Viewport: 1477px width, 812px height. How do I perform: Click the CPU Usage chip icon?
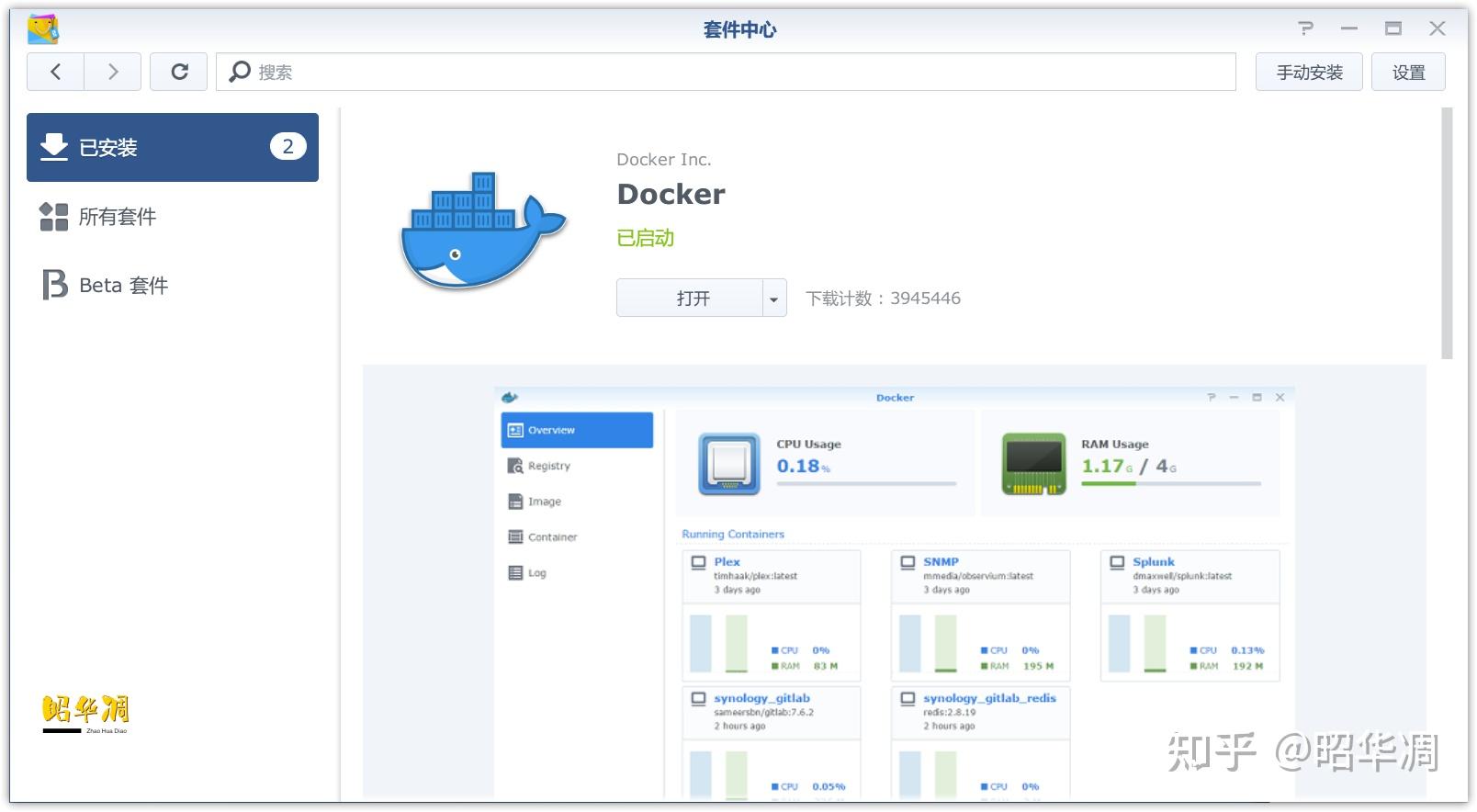coord(729,464)
